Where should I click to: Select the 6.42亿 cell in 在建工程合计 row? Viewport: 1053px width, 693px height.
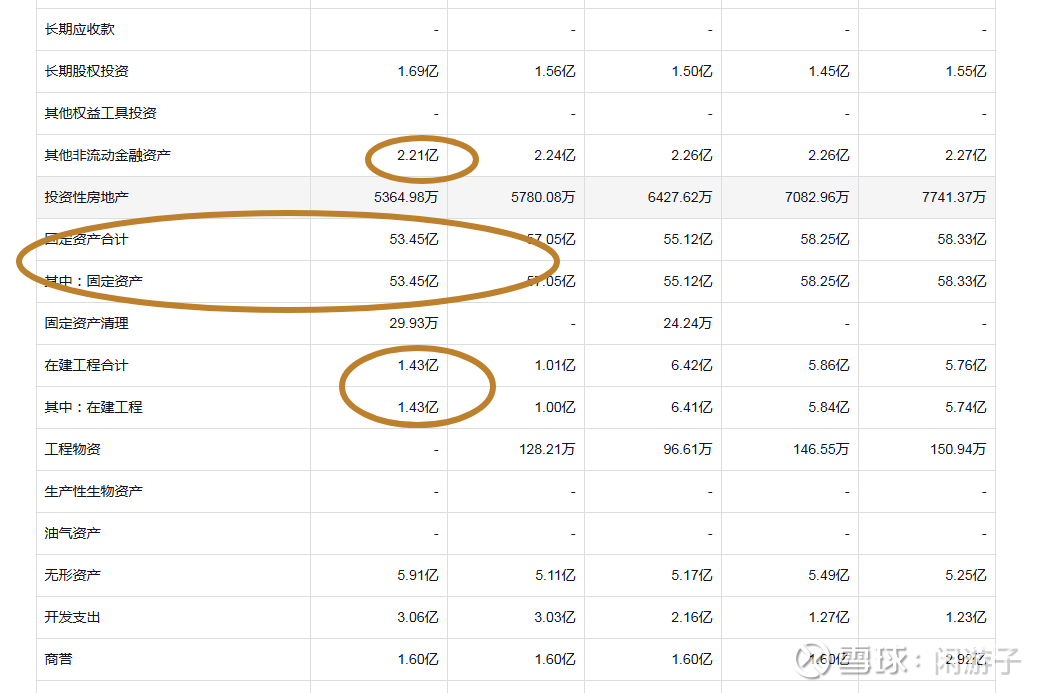tap(691, 366)
